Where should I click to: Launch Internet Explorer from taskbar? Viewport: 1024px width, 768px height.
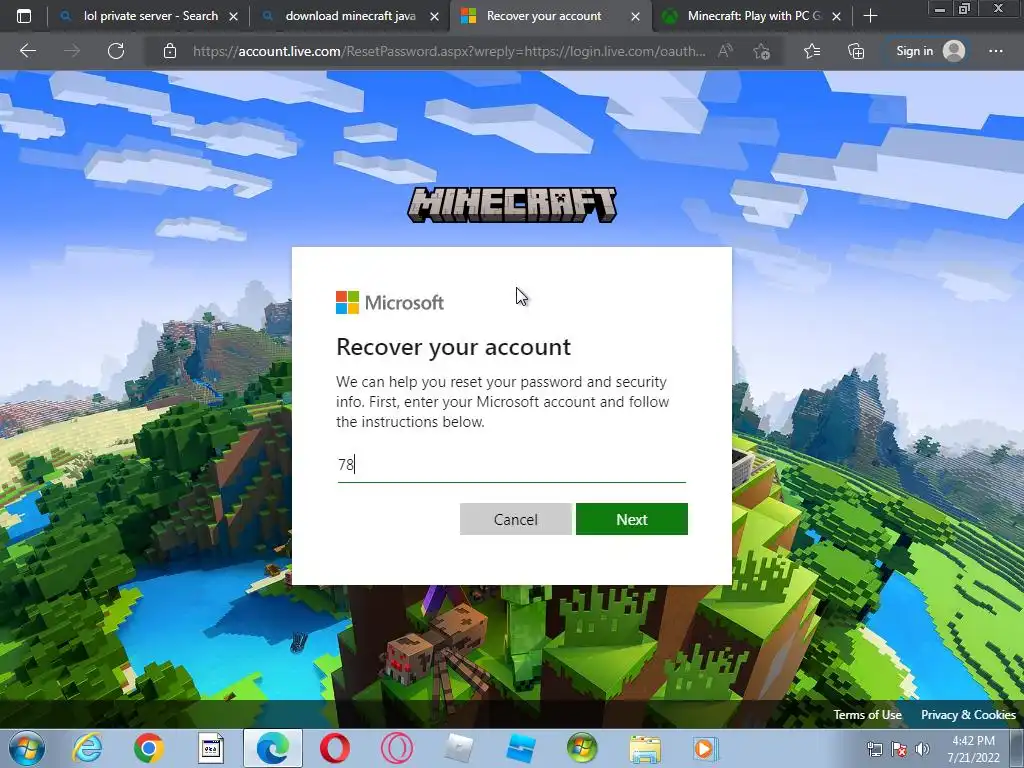(88, 748)
